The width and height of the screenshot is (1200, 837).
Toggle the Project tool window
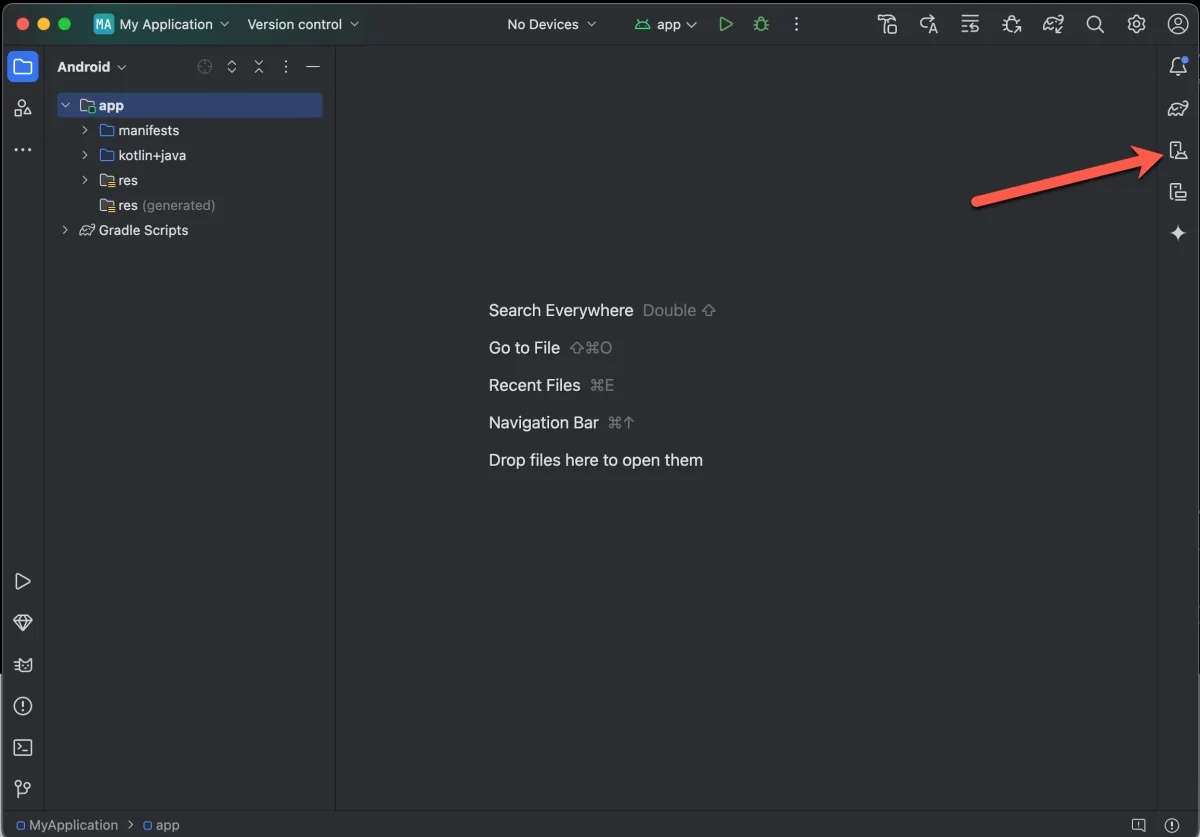coord(22,67)
